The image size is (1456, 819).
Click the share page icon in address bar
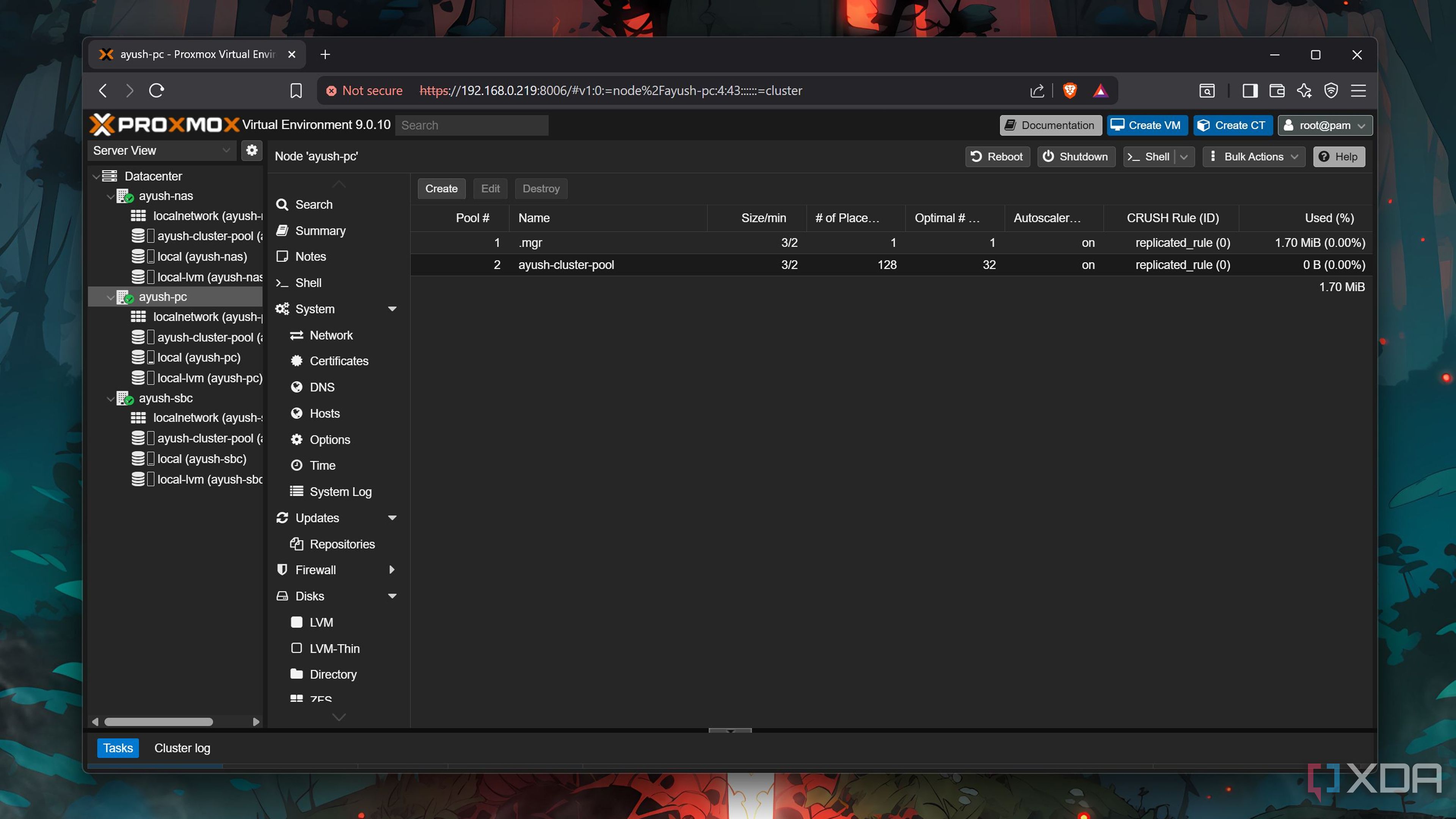[1037, 91]
